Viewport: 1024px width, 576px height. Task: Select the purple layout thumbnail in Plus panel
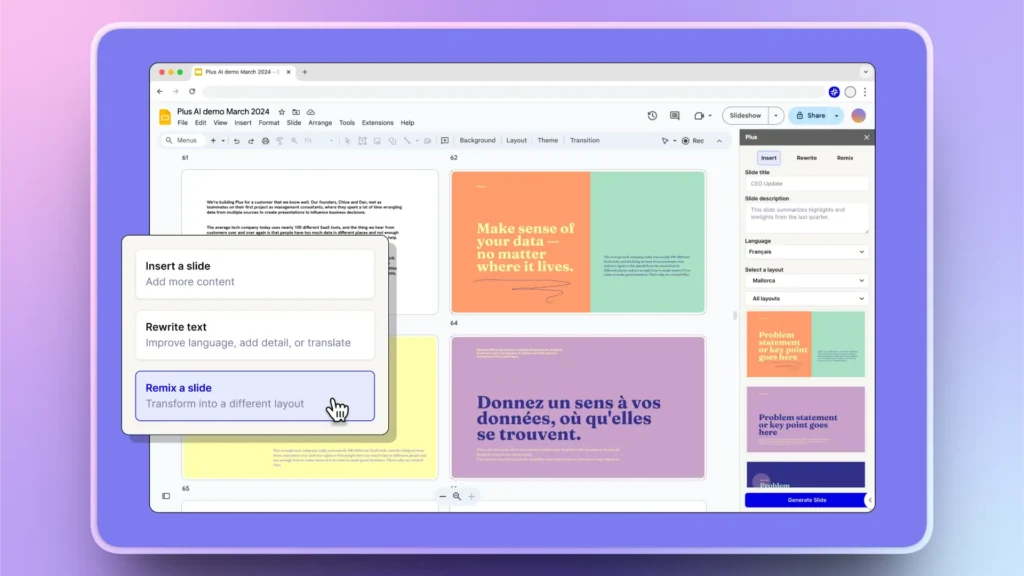pos(805,419)
